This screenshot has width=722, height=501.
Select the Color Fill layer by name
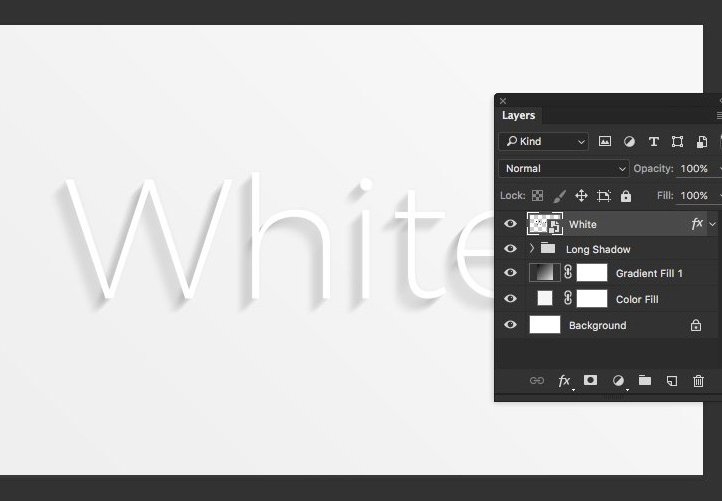tap(637, 299)
